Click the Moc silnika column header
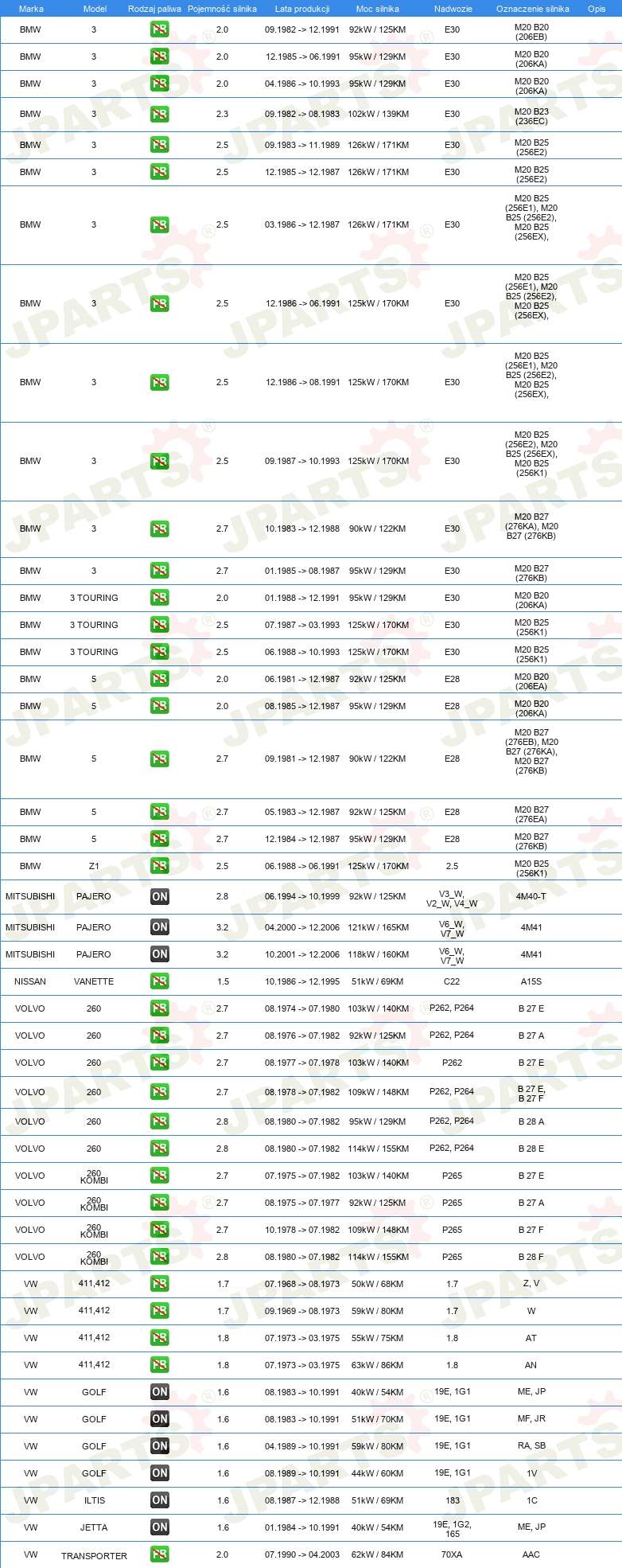 tap(378, 9)
